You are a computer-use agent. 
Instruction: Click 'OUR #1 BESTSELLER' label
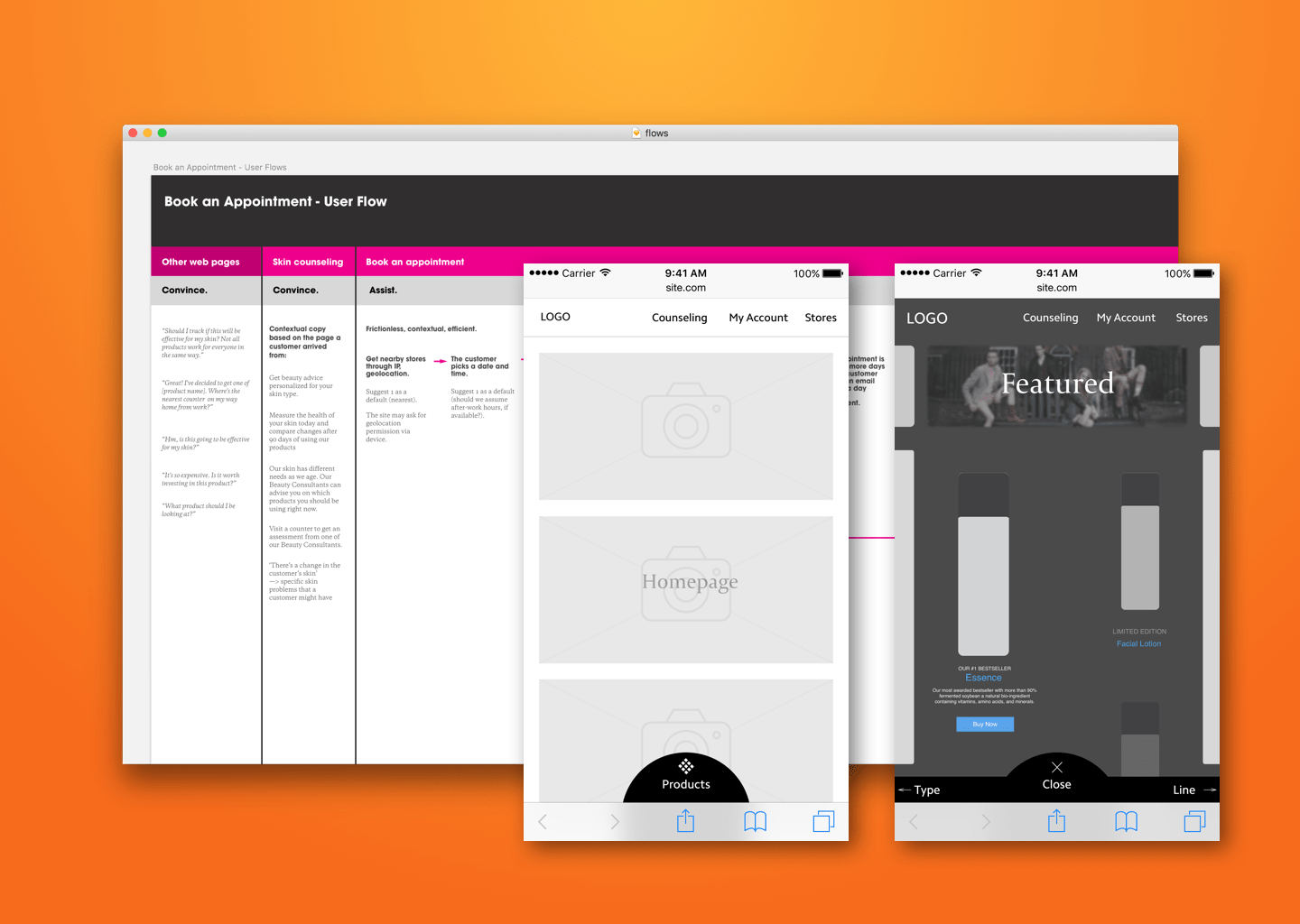[x=984, y=669]
